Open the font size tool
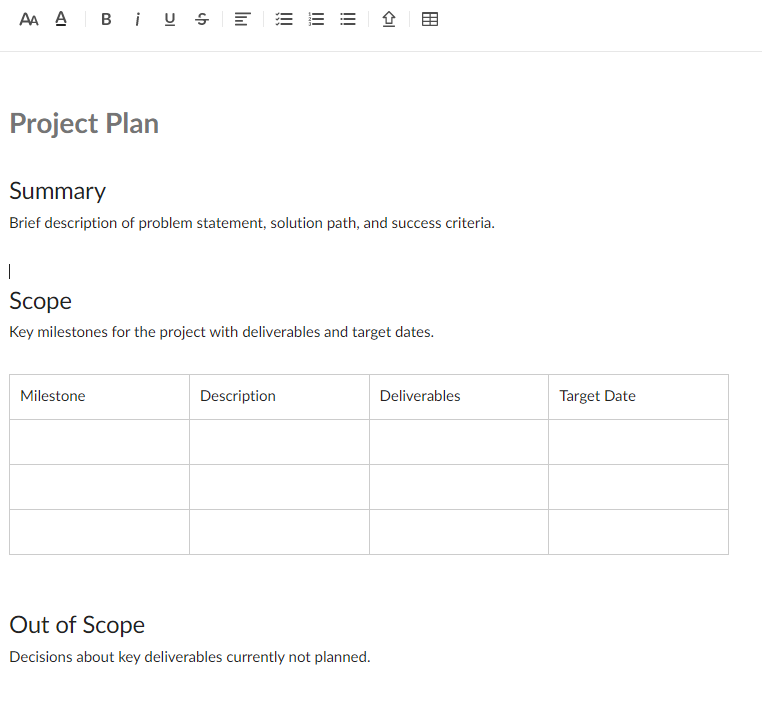Image resolution: width=762 pixels, height=701 pixels. coord(29,19)
